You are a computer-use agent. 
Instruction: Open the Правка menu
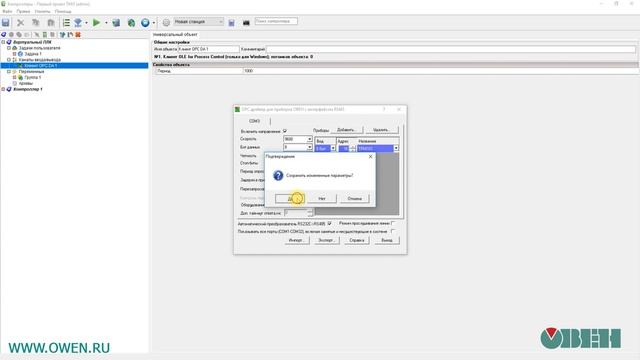point(23,11)
